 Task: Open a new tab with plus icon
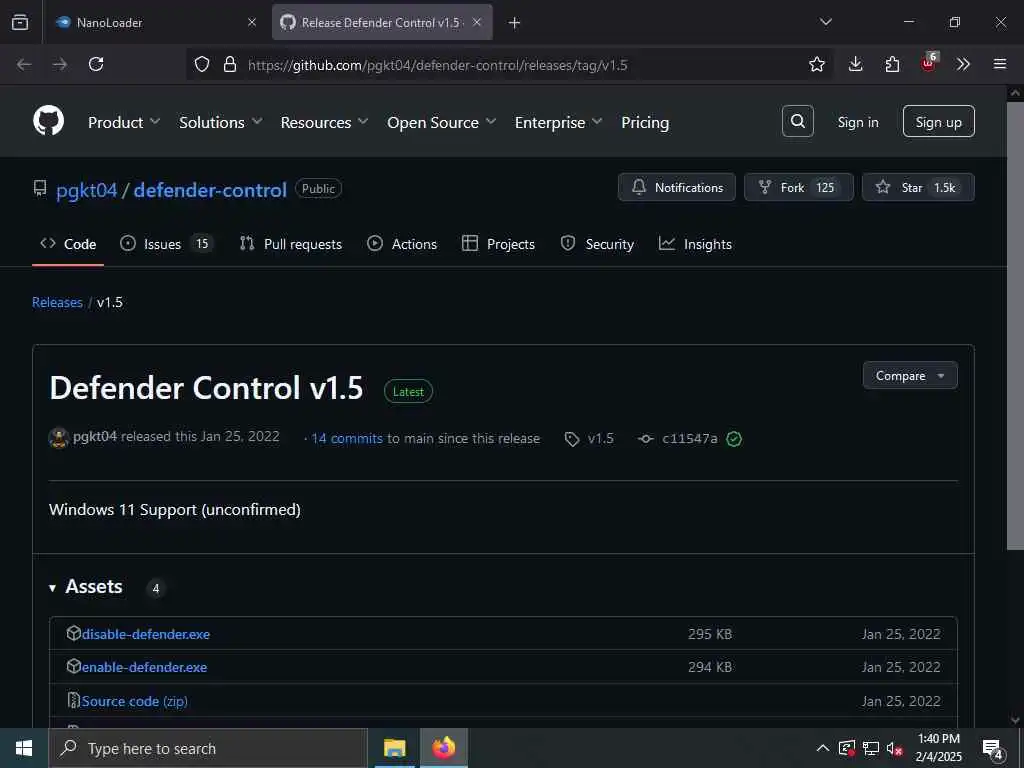click(x=515, y=23)
